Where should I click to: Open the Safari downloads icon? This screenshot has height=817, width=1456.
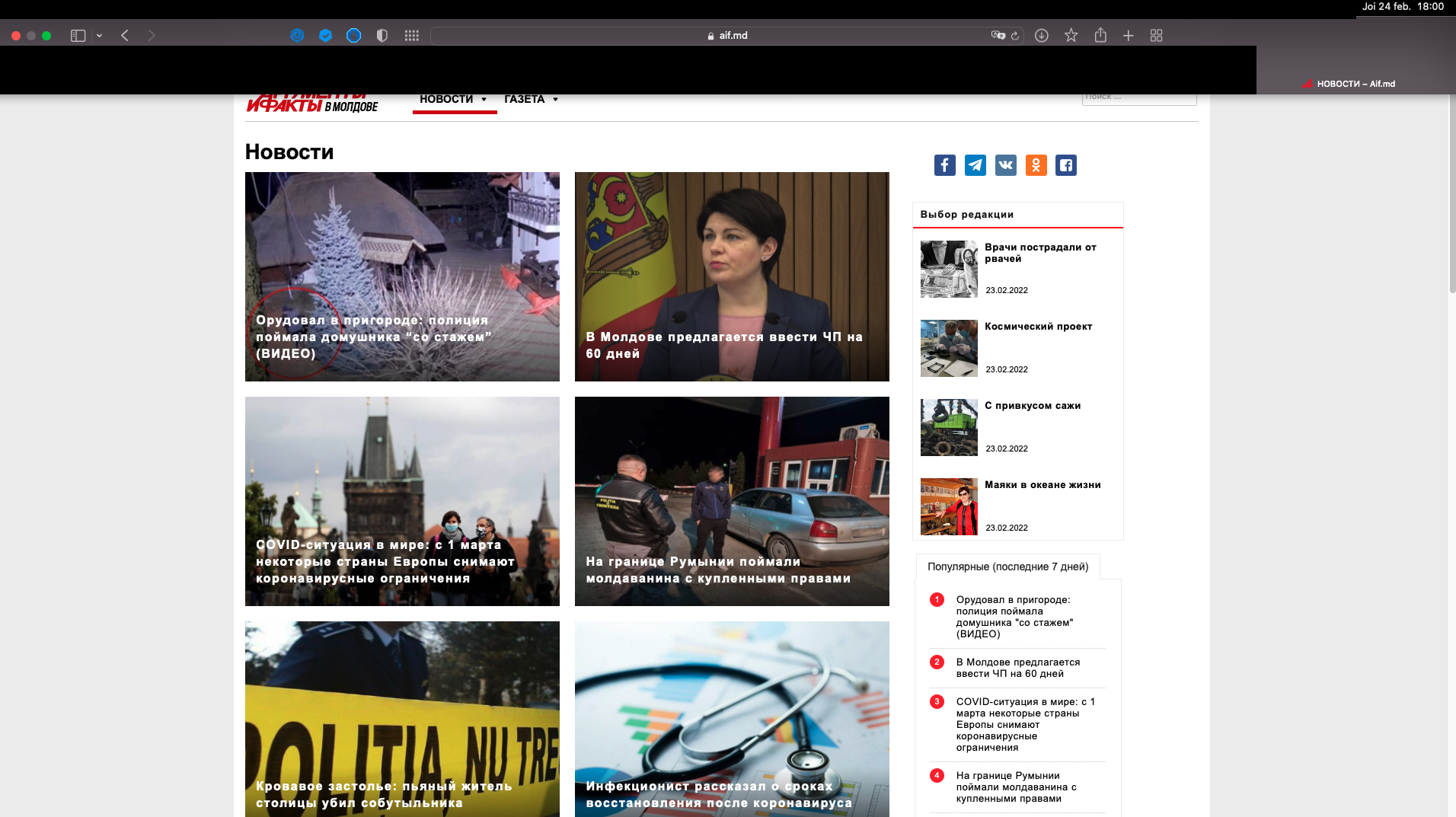point(1041,36)
